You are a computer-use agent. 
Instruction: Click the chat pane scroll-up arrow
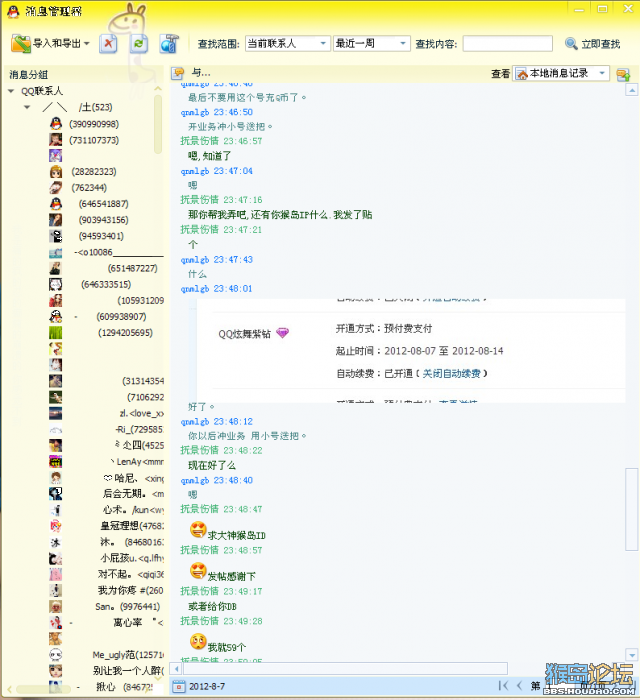[632, 91]
